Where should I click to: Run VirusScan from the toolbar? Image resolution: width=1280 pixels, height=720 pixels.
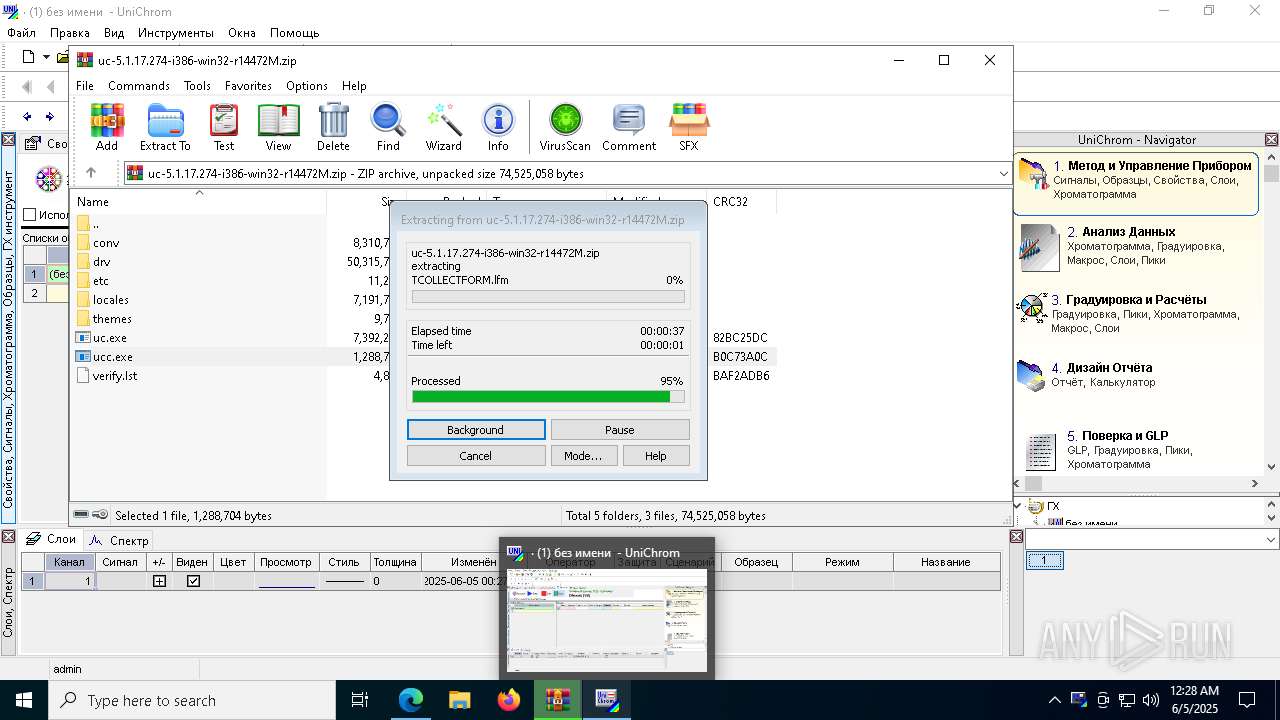tap(565, 127)
